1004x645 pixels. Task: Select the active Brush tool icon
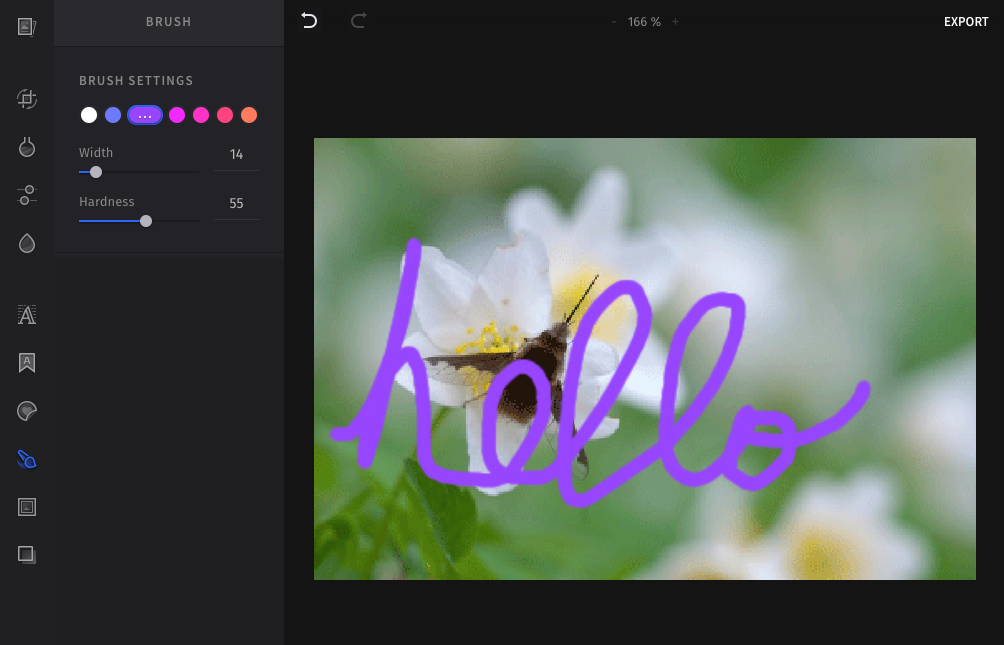click(26, 459)
